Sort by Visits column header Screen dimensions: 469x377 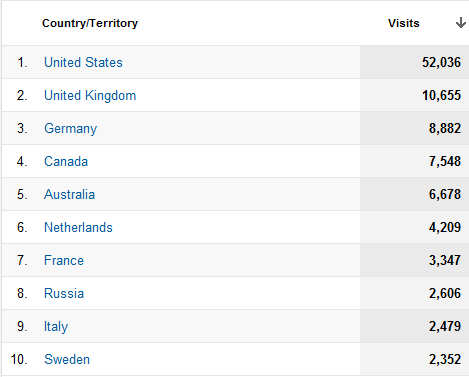point(404,23)
